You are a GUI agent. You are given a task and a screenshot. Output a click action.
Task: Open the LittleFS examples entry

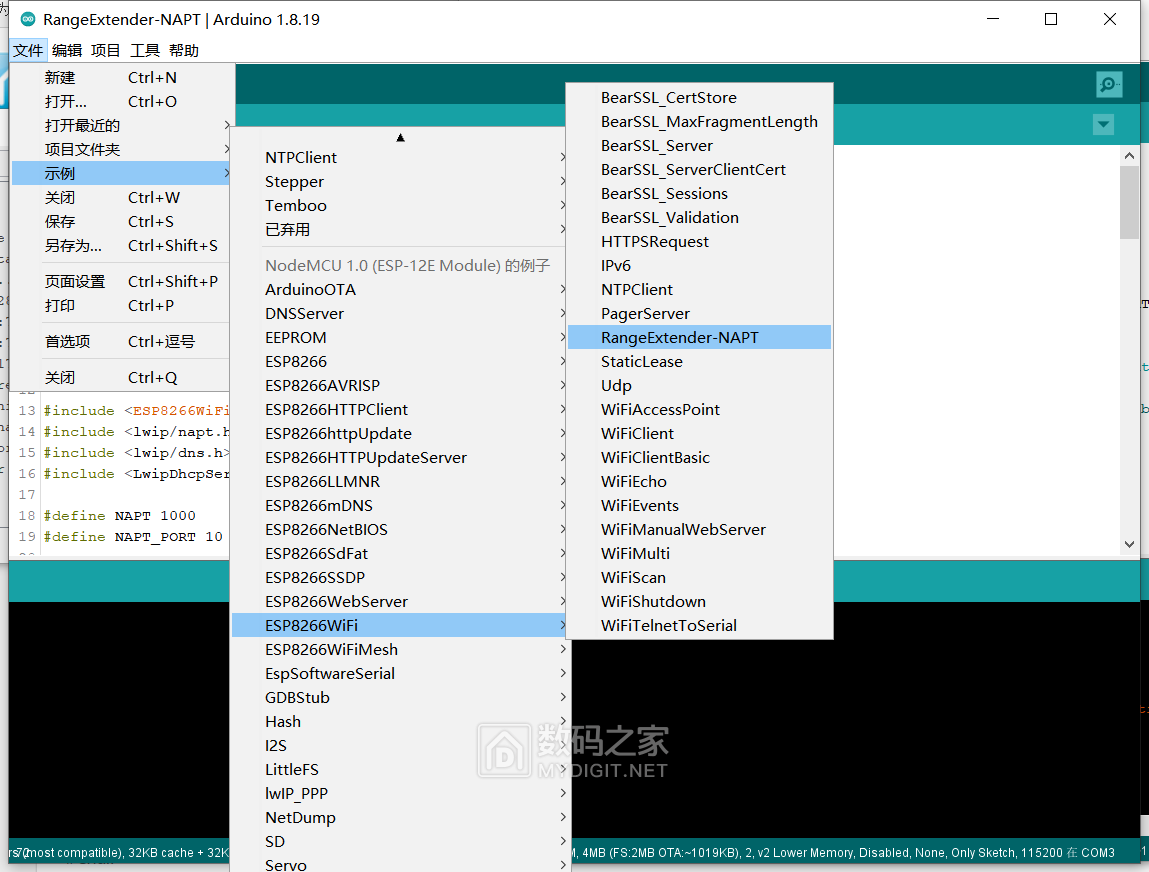pos(400,769)
